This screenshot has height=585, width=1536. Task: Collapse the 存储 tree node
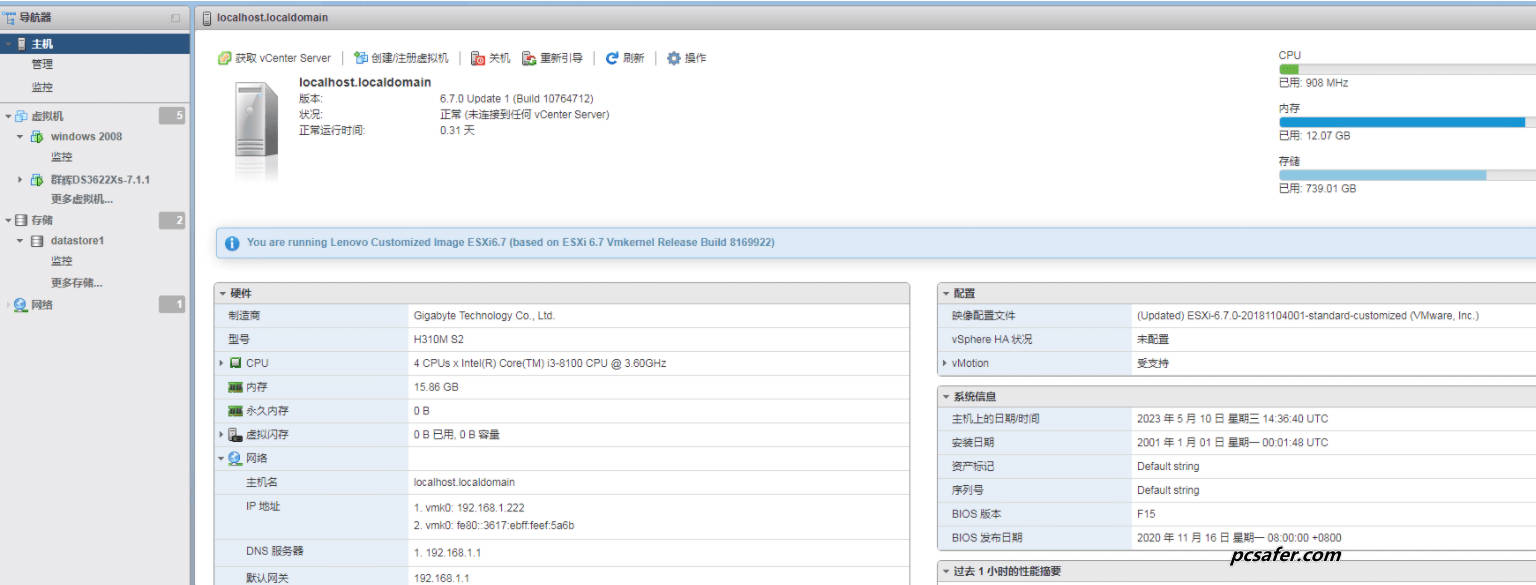8,220
